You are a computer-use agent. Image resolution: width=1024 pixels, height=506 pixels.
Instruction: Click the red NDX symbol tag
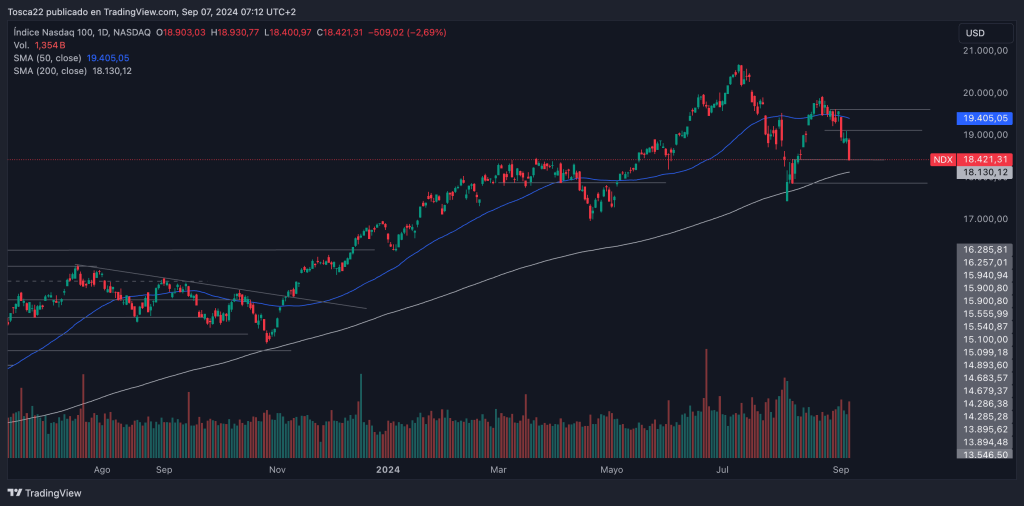(x=941, y=160)
